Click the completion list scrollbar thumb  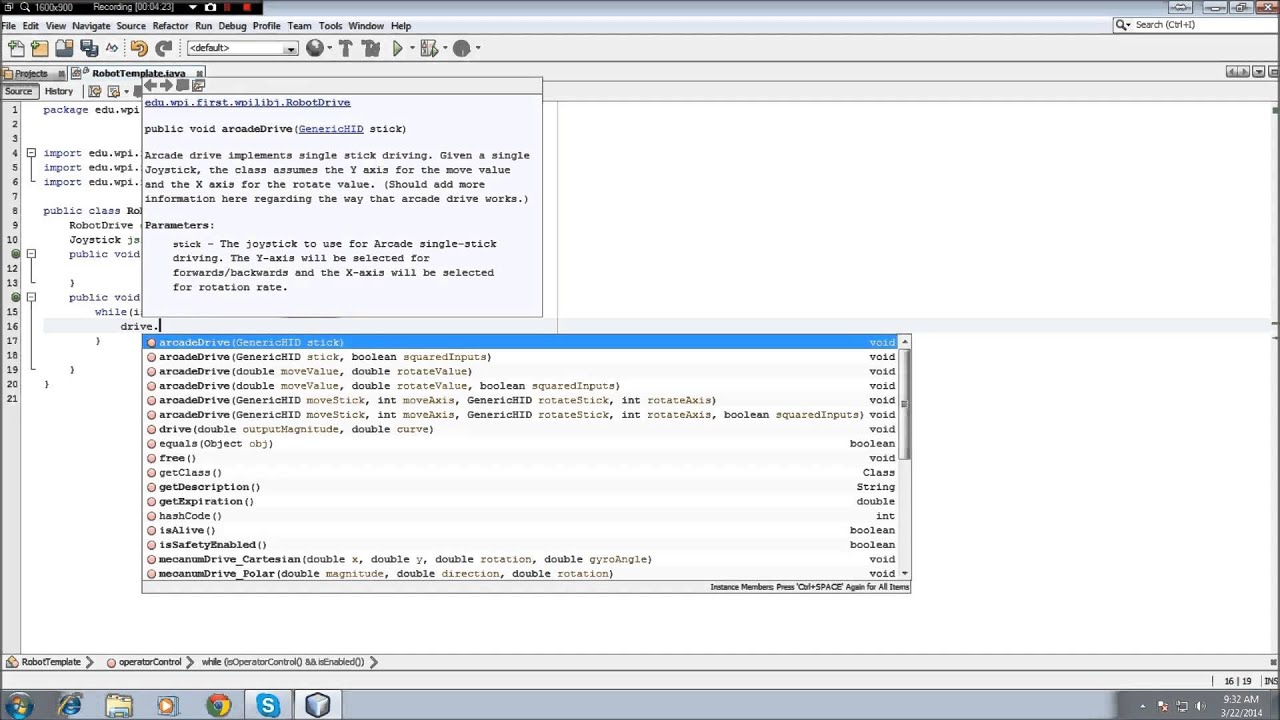(905, 403)
